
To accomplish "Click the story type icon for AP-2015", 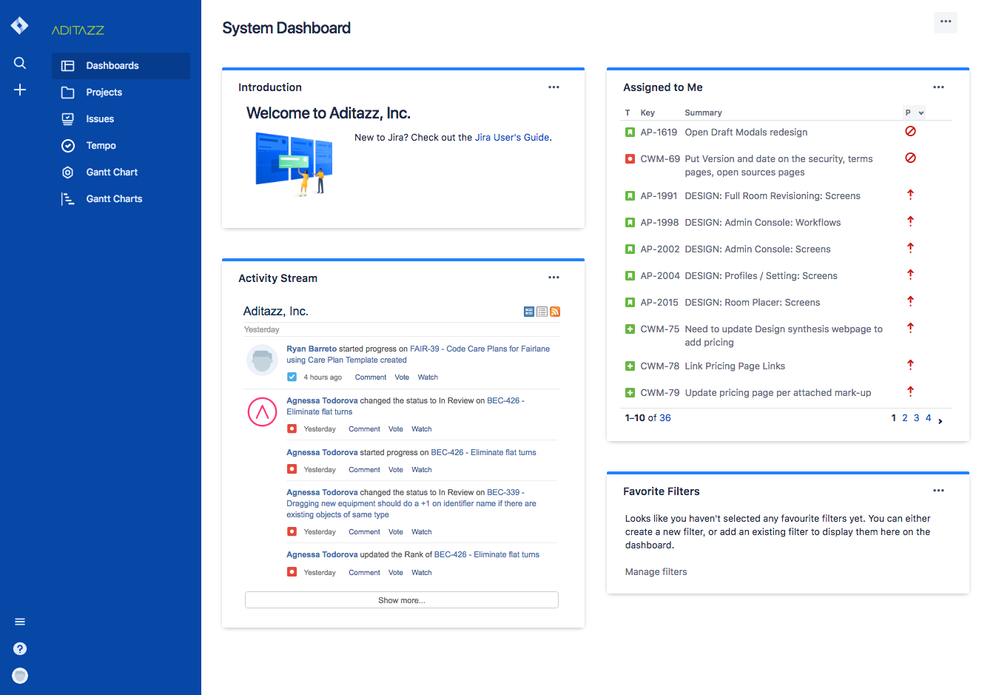I will 629,303.
